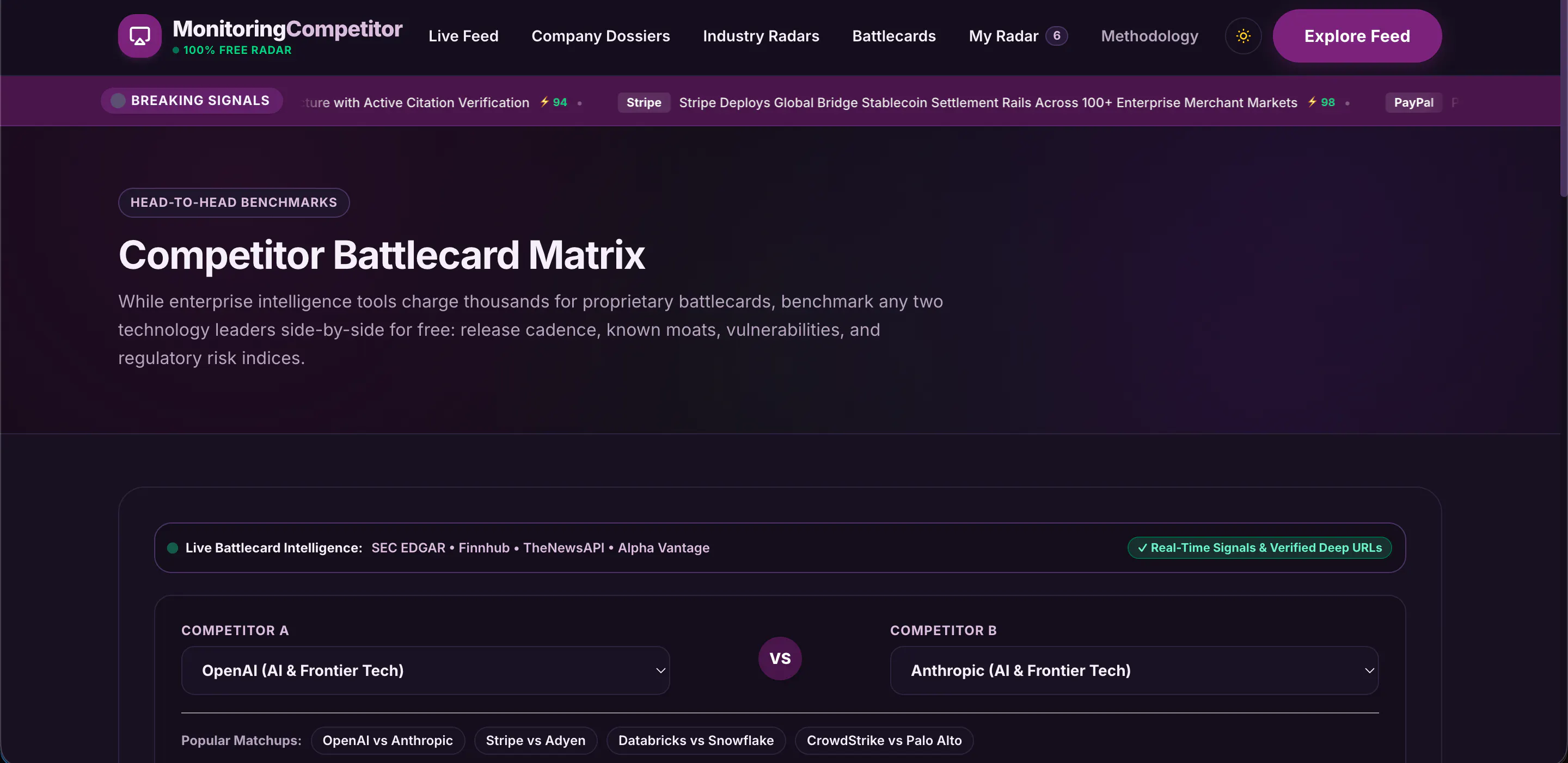Click the green live status dot by Live Battlecard Intelligence
Screen dimensions: 1568x763
173,547
